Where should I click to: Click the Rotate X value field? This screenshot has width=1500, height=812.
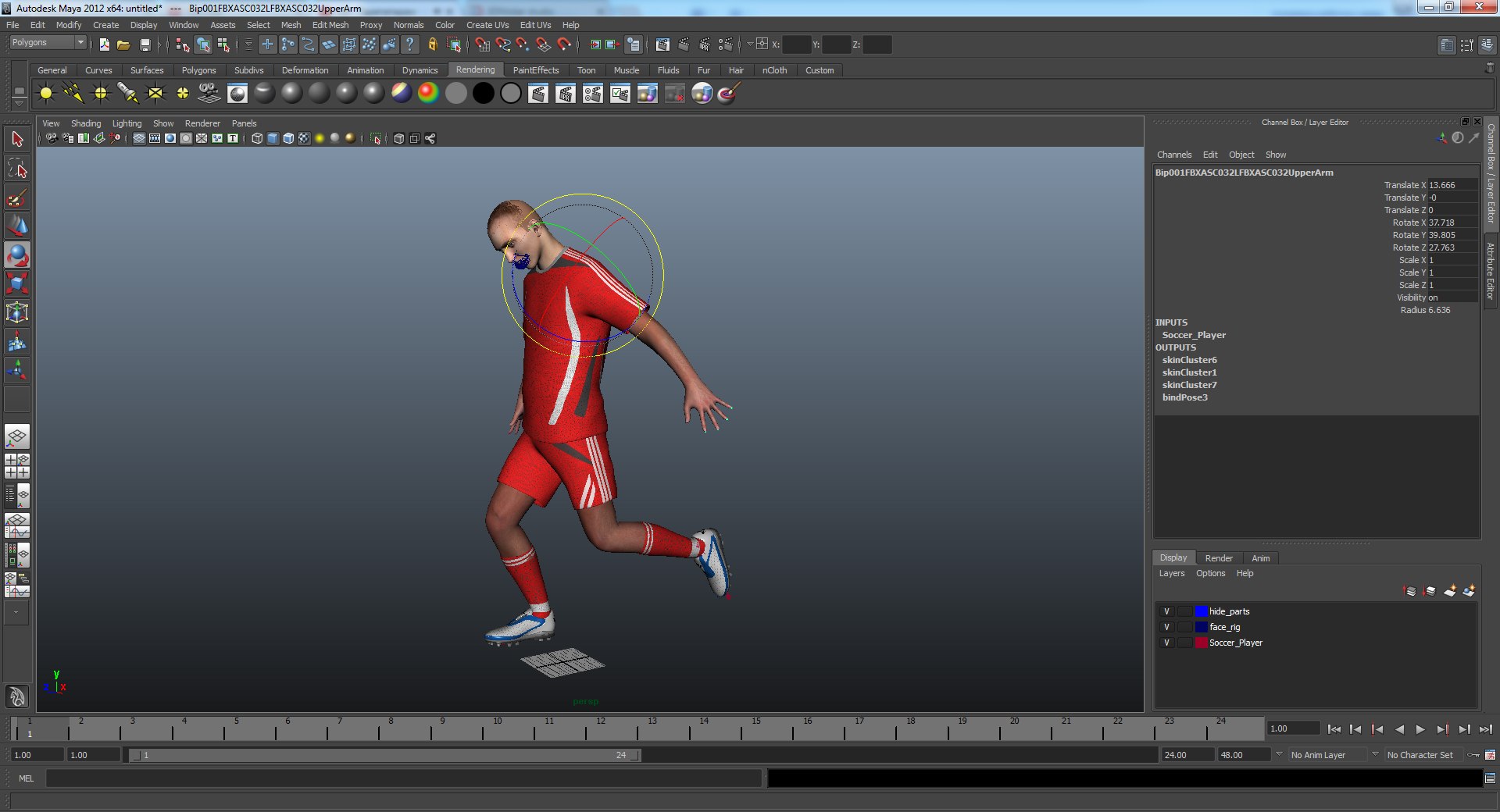tap(1452, 223)
